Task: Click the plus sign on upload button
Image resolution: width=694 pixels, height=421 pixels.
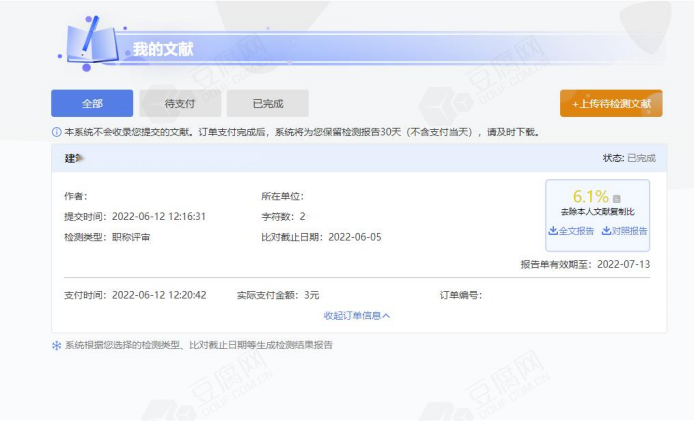Action: (575, 104)
